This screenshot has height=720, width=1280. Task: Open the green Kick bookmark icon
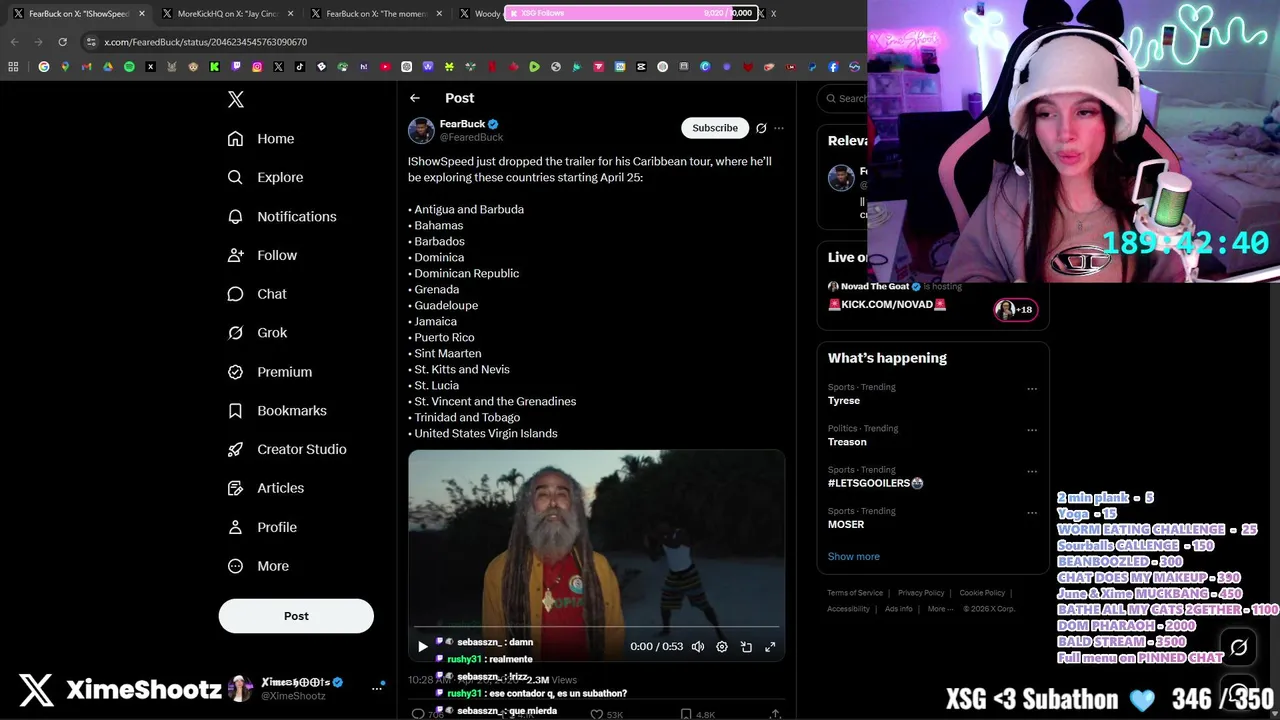point(214,67)
